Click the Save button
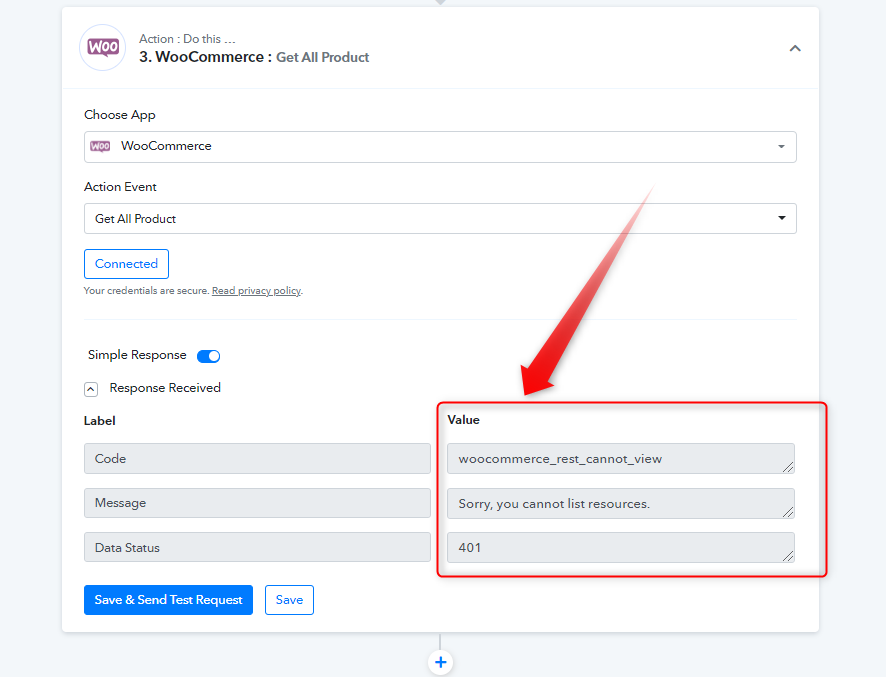The width and height of the screenshot is (886, 677). pos(289,600)
